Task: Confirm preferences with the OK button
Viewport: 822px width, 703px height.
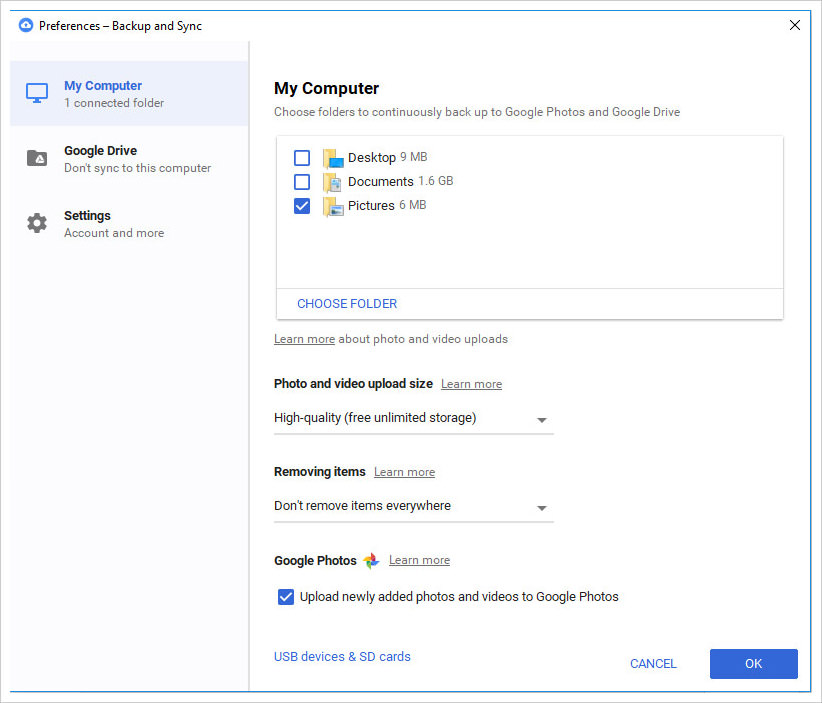Action: coord(753,664)
